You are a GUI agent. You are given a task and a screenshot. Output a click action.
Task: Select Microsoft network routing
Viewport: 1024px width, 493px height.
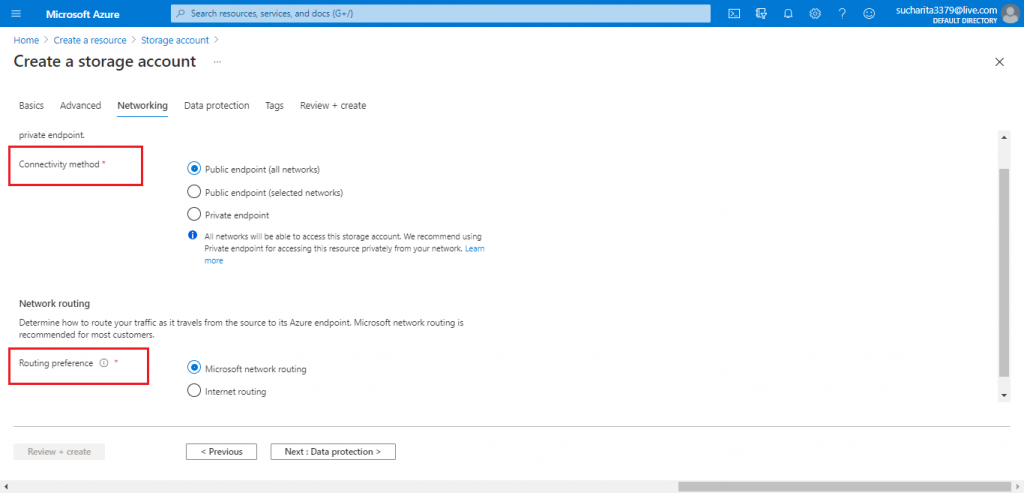click(193, 368)
